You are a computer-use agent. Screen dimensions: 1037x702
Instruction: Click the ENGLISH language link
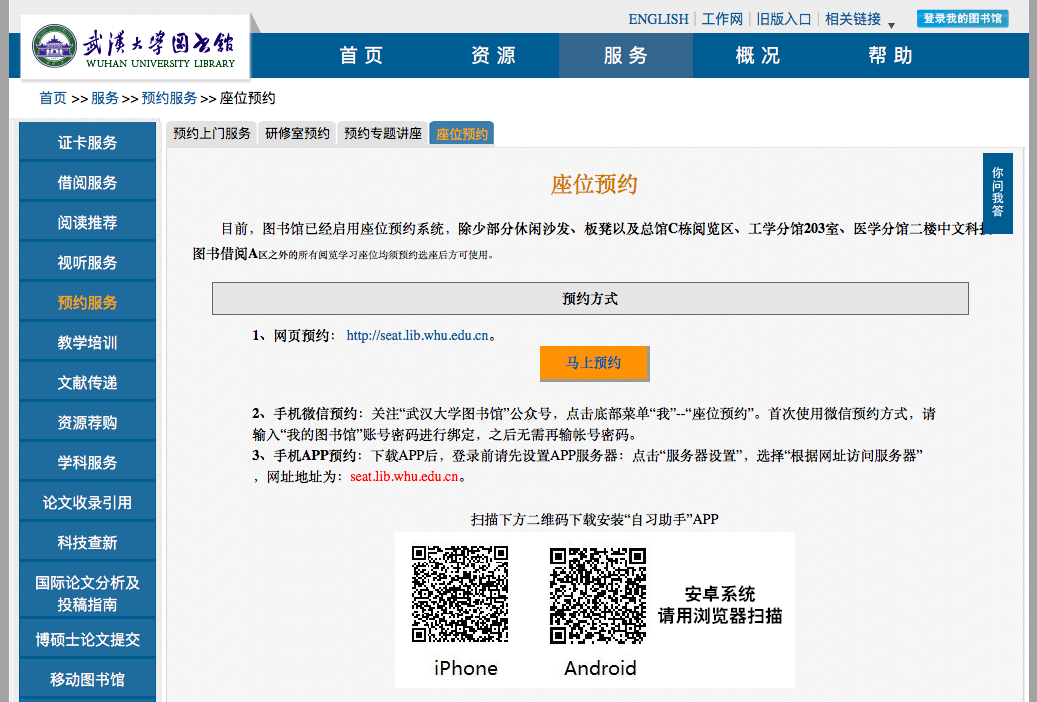658,19
